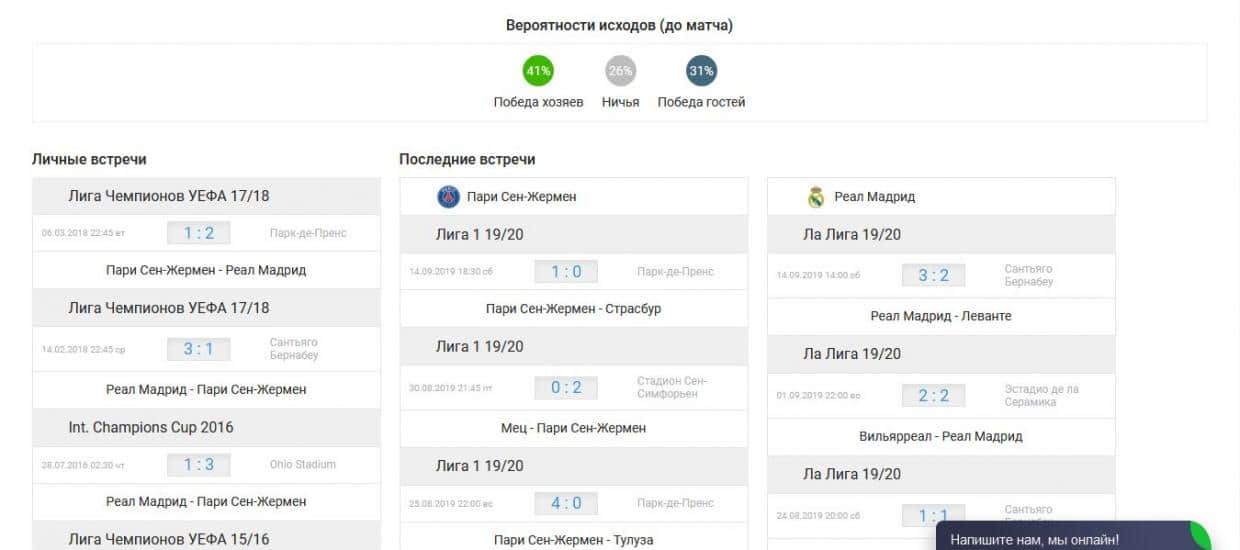Image resolution: width=1240 pixels, height=550 pixels.
Task: Click the 'Ничья' label
Action: click(x=620, y=102)
